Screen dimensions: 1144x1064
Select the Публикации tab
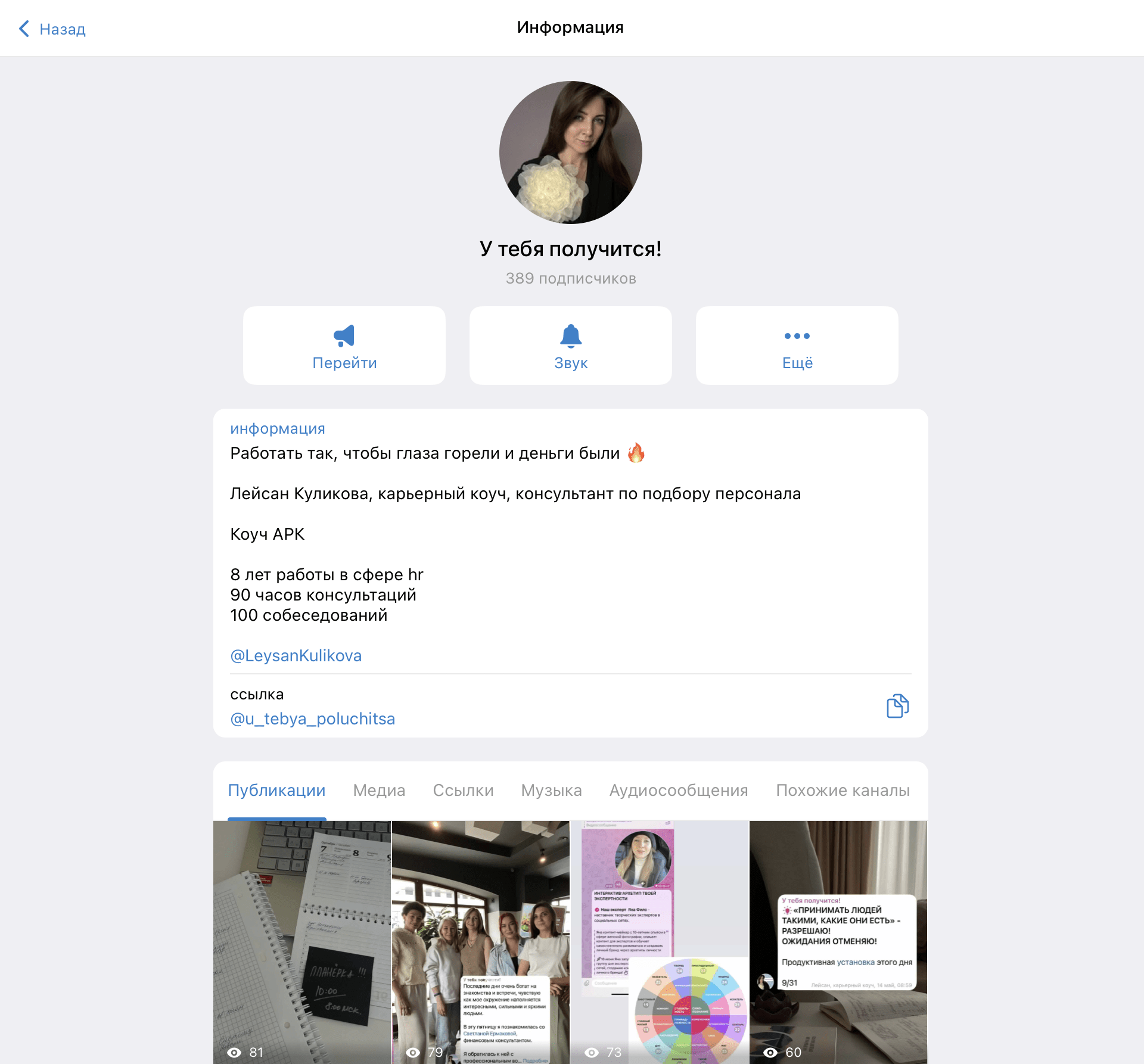[276, 791]
